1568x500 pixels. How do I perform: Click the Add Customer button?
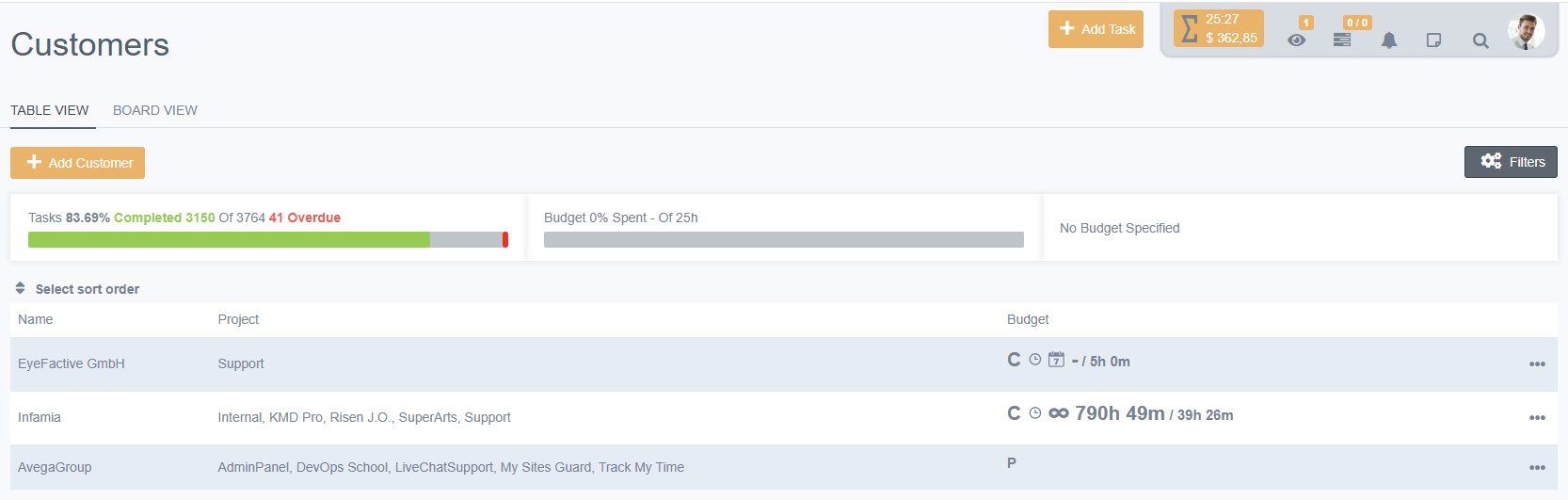pyautogui.click(x=78, y=163)
